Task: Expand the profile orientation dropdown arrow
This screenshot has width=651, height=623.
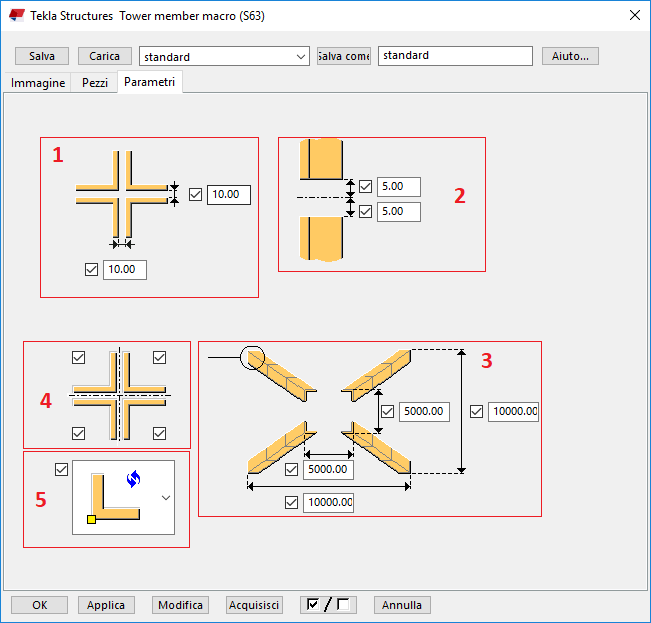Action: [165, 497]
